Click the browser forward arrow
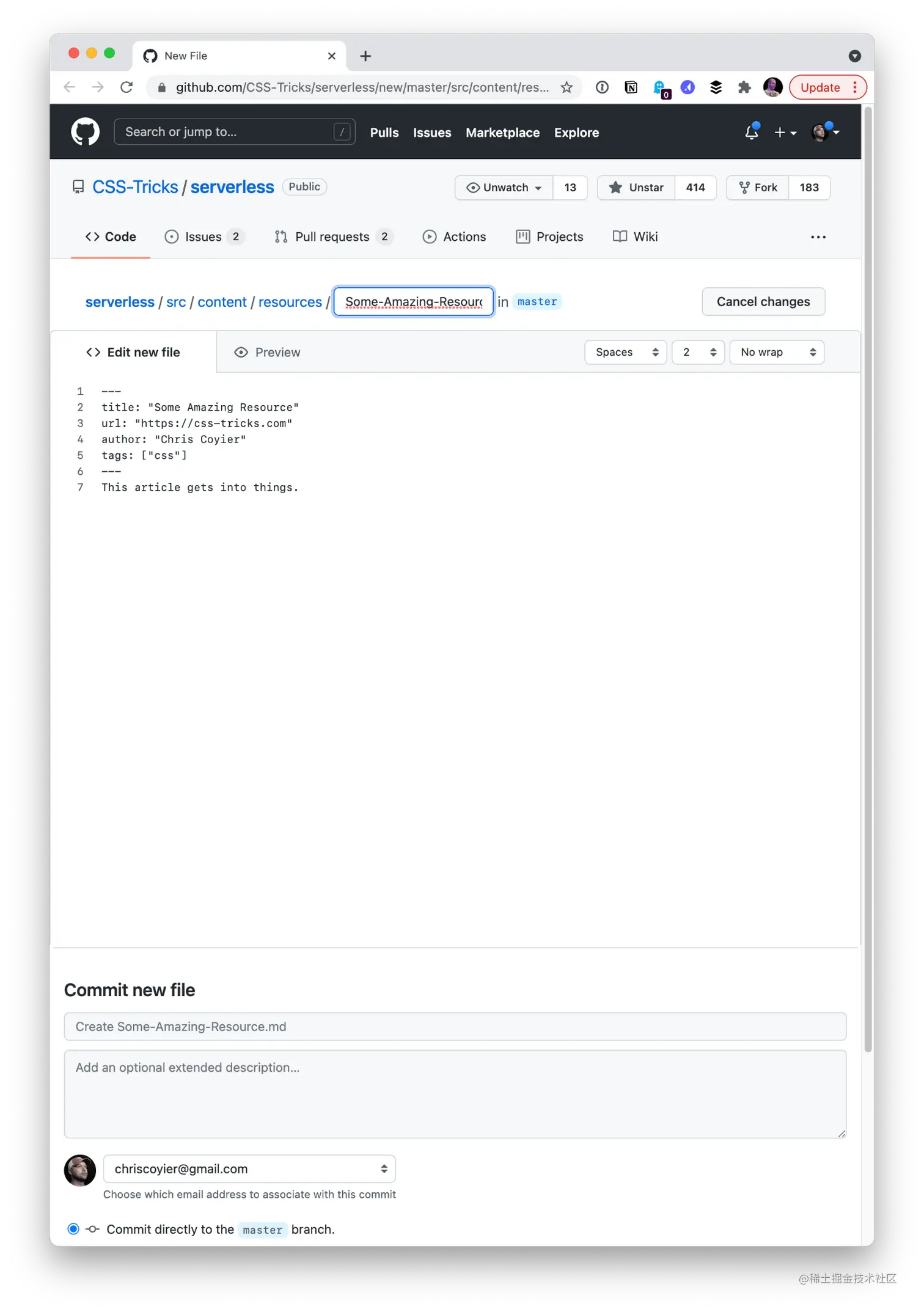 pos(98,87)
